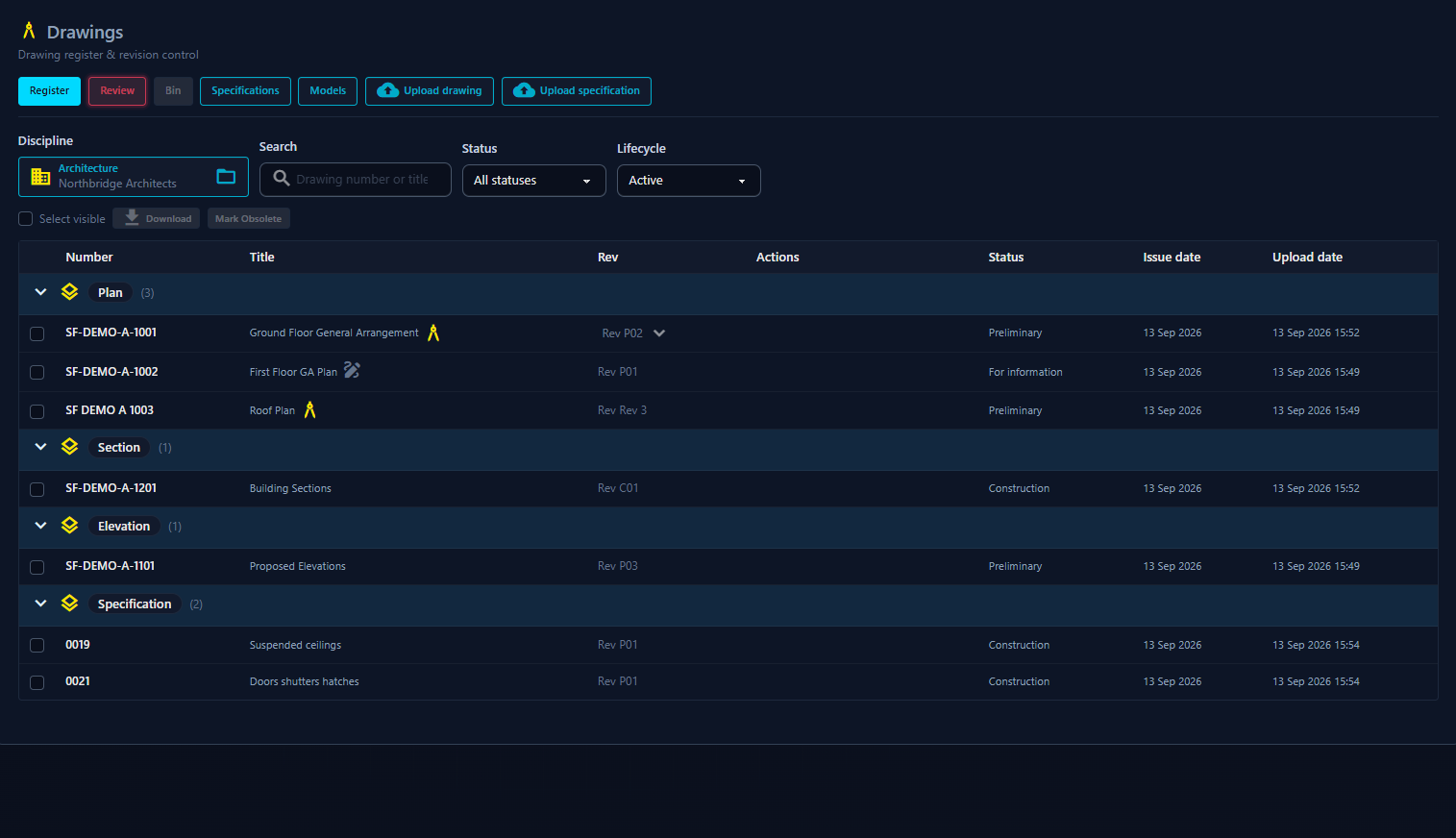Check the 0019 Suspended ceilings checkbox
1456x838 pixels.
[37, 646]
